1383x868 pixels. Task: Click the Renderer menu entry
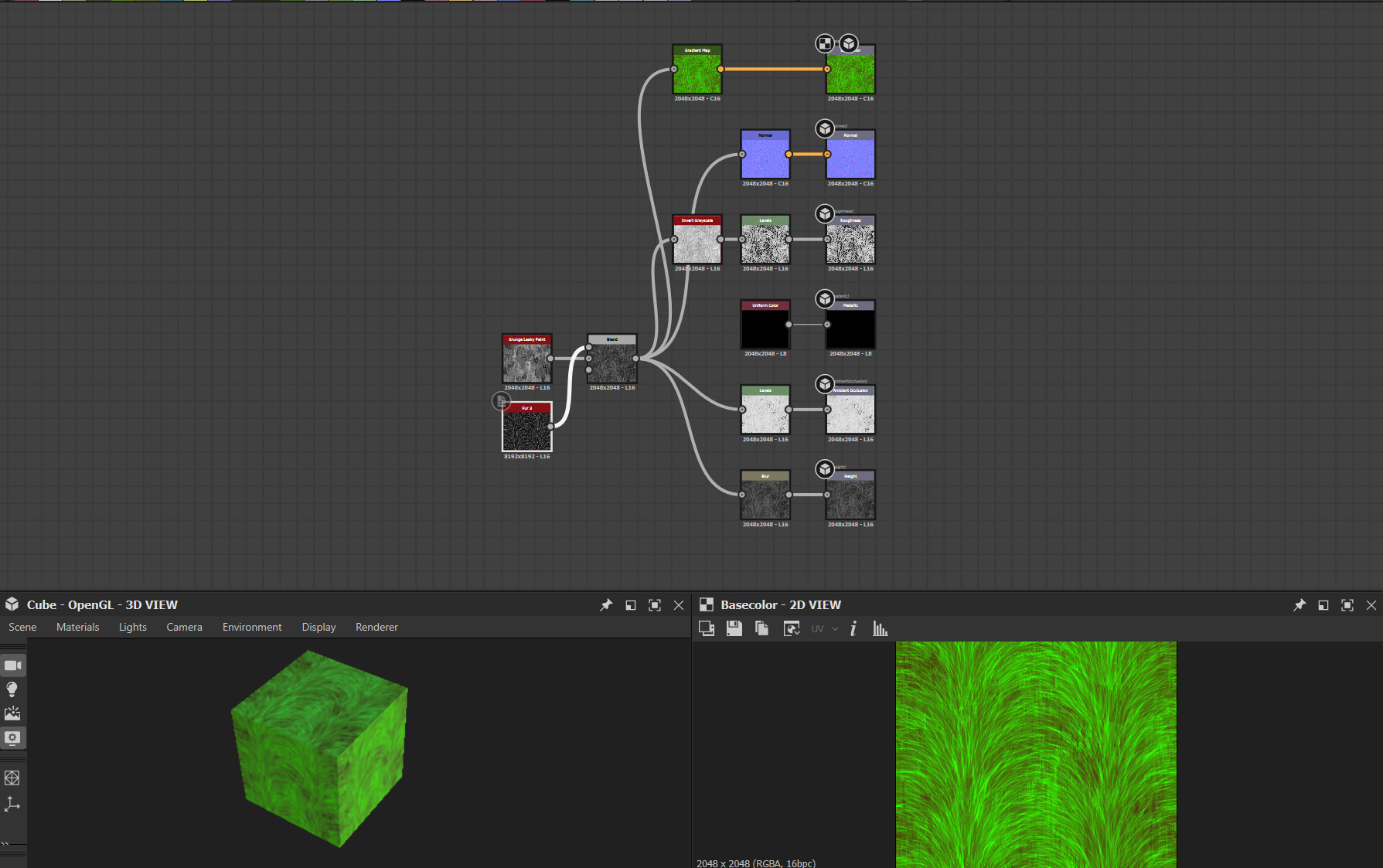click(x=376, y=627)
